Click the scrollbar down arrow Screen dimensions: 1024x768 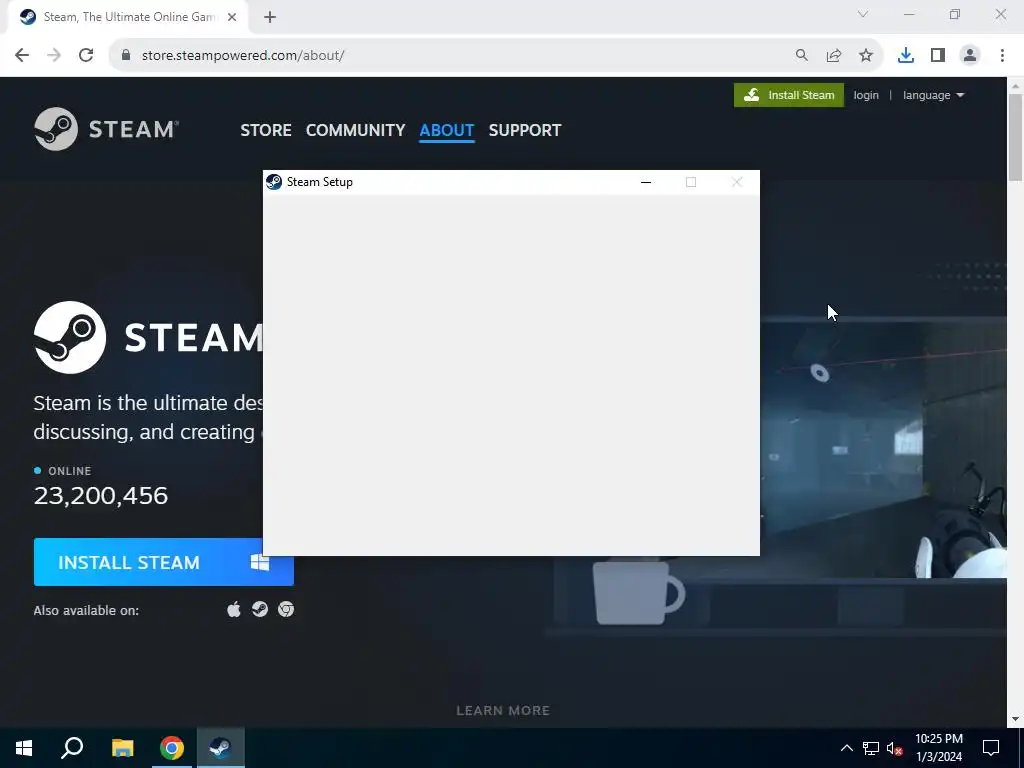[x=1015, y=720]
